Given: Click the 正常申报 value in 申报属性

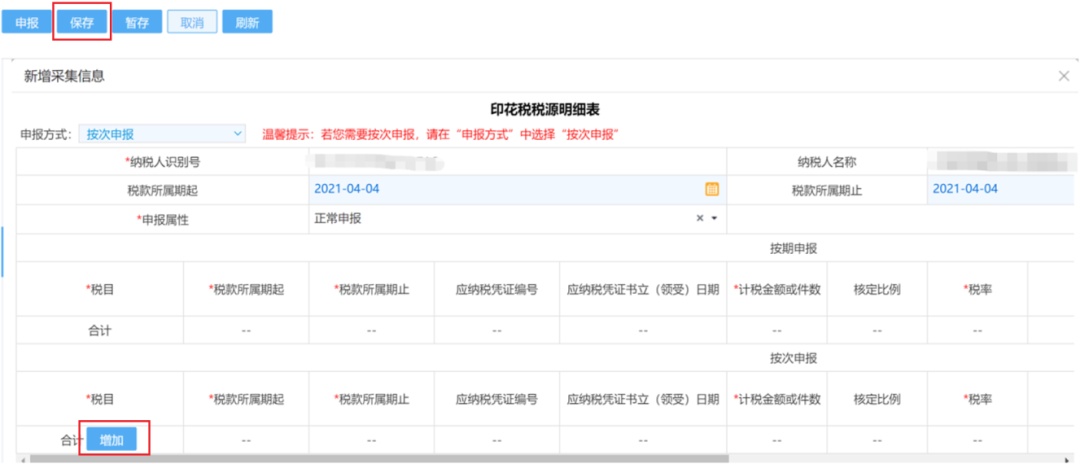Looking at the screenshot, I should pyautogui.click(x=338, y=219).
